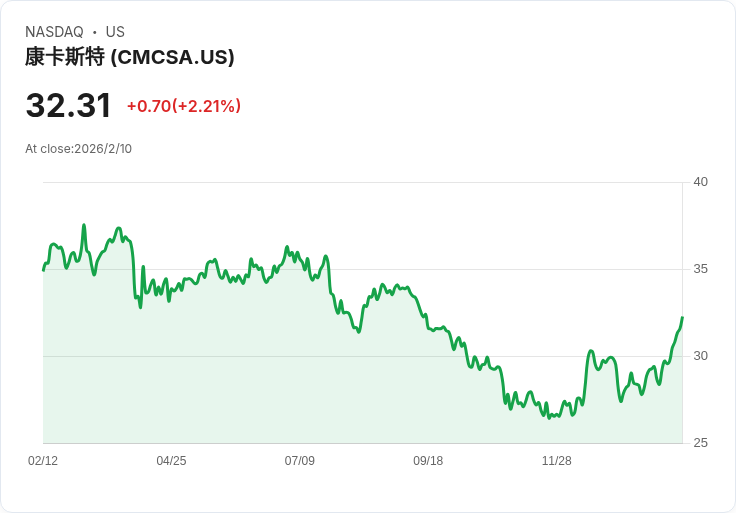The image size is (736, 513).
Task: Click the 09/18 date on the x-axis
Action: (x=428, y=461)
